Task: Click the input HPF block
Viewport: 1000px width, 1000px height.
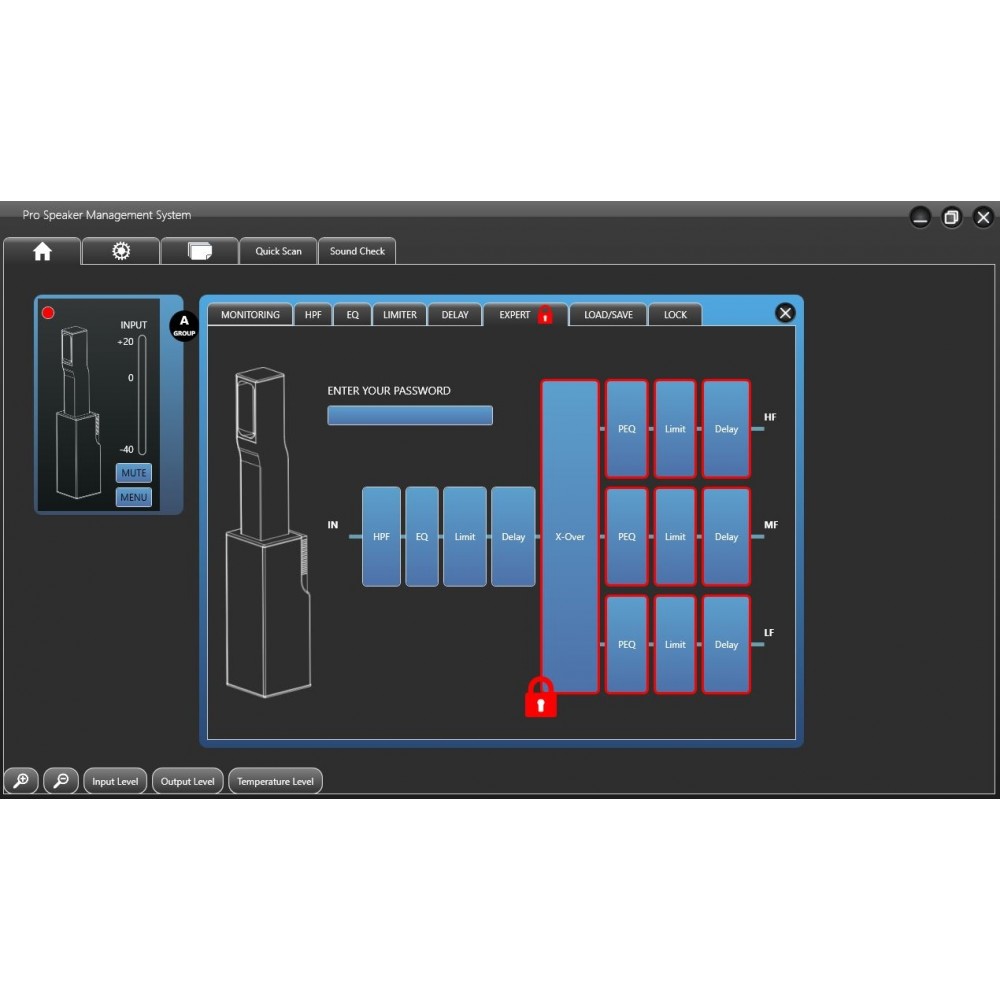Action: [x=381, y=537]
